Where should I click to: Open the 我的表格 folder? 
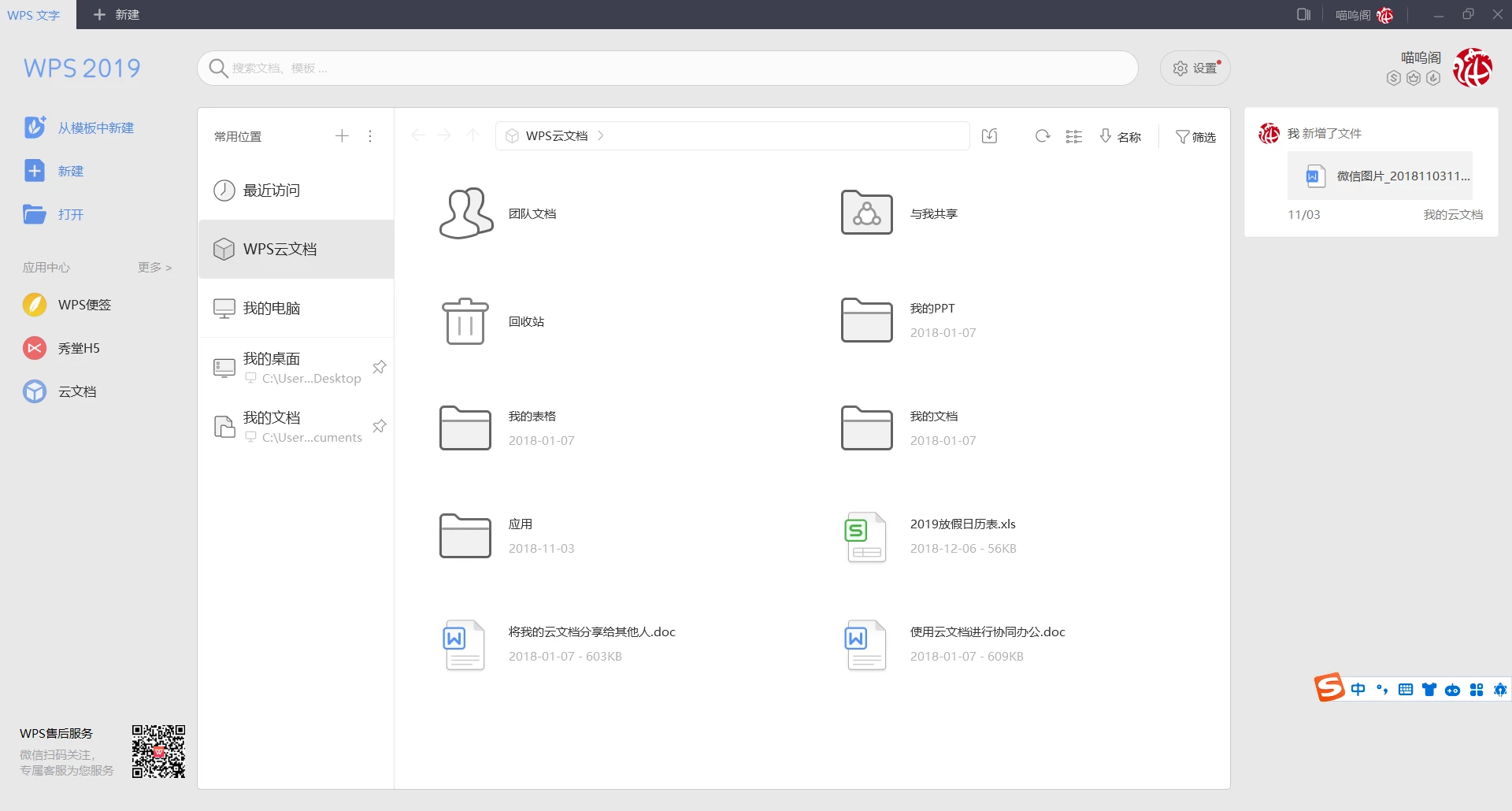pyautogui.click(x=508, y=428)
